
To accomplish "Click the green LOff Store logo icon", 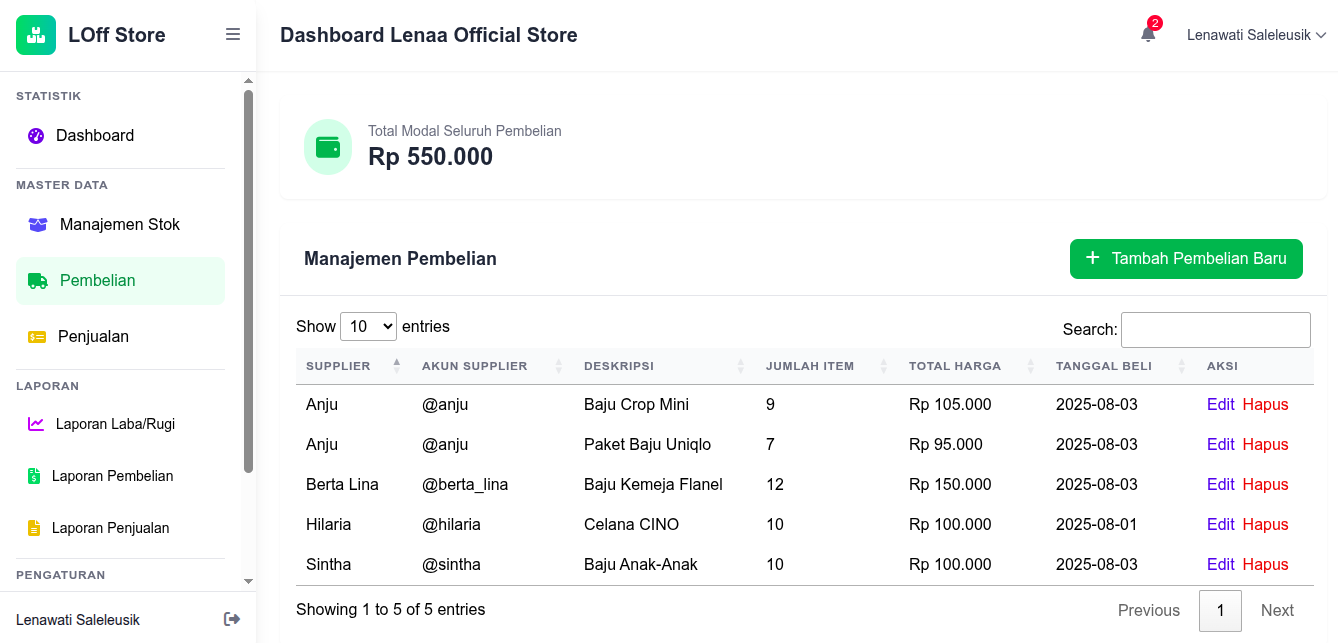I will 36,35.
